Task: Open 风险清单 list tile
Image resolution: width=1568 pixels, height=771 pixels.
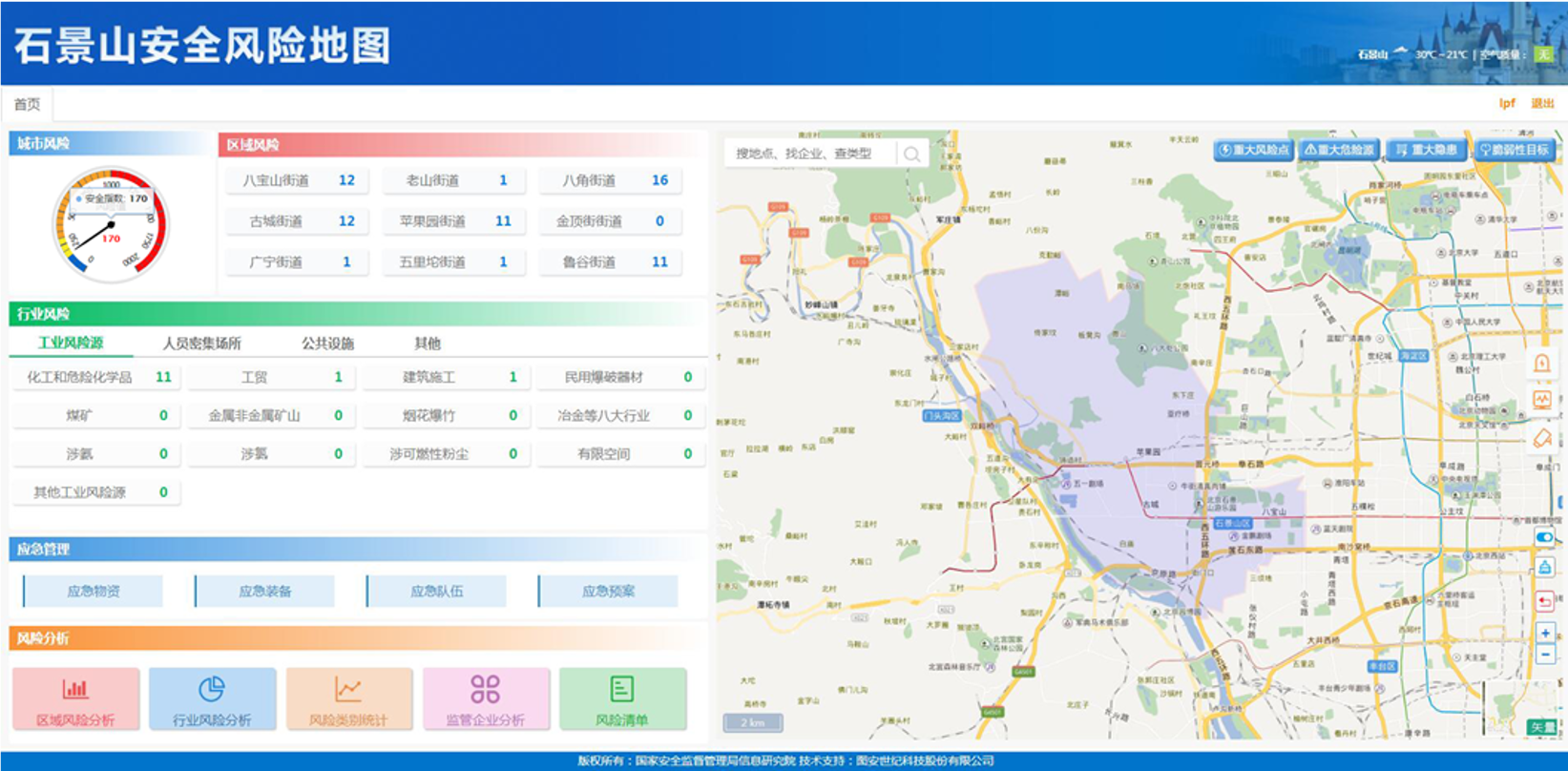Action: [622, 698]
